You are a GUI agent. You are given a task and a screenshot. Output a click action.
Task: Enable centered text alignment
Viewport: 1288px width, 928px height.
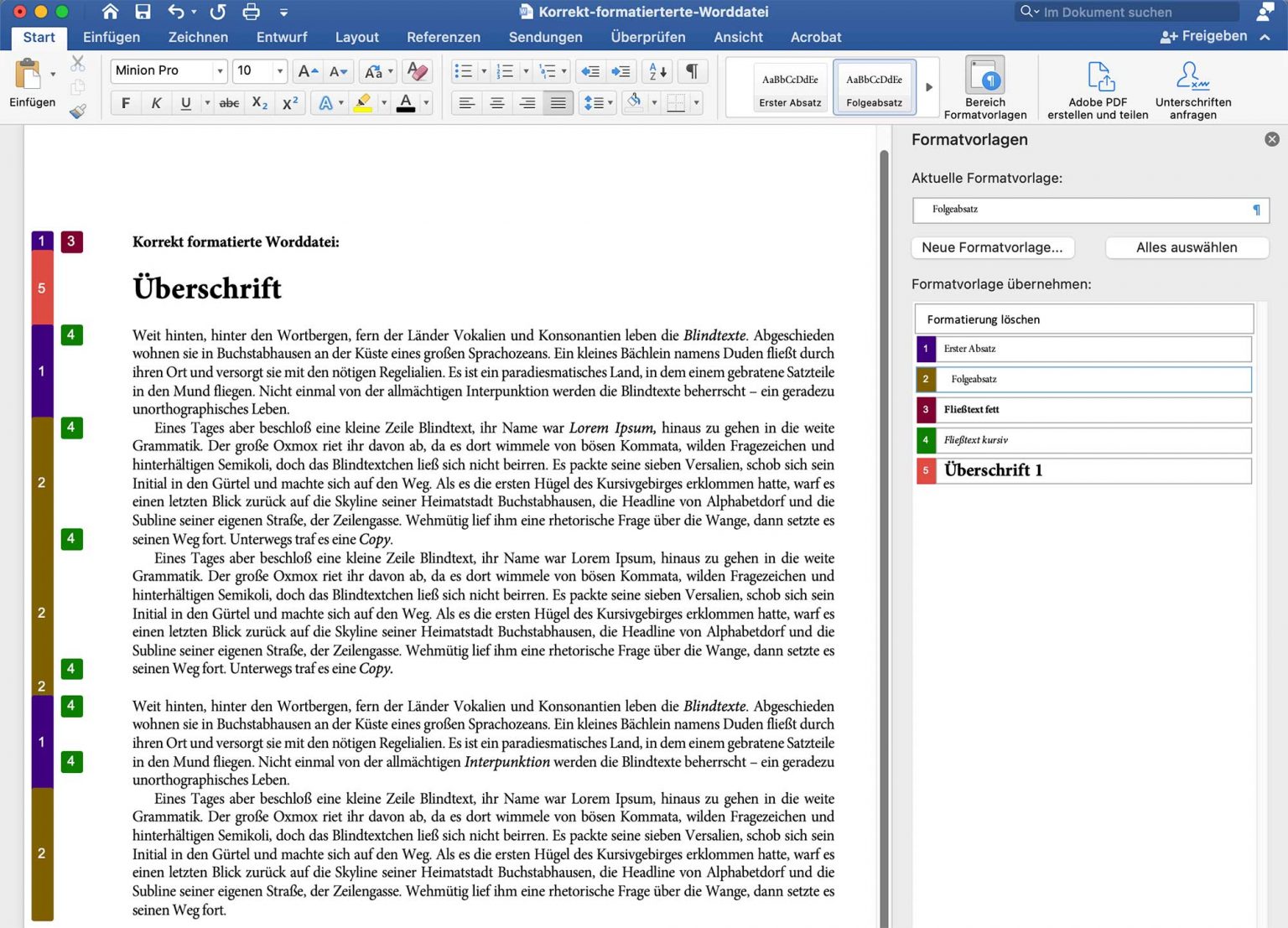(496, 102)
